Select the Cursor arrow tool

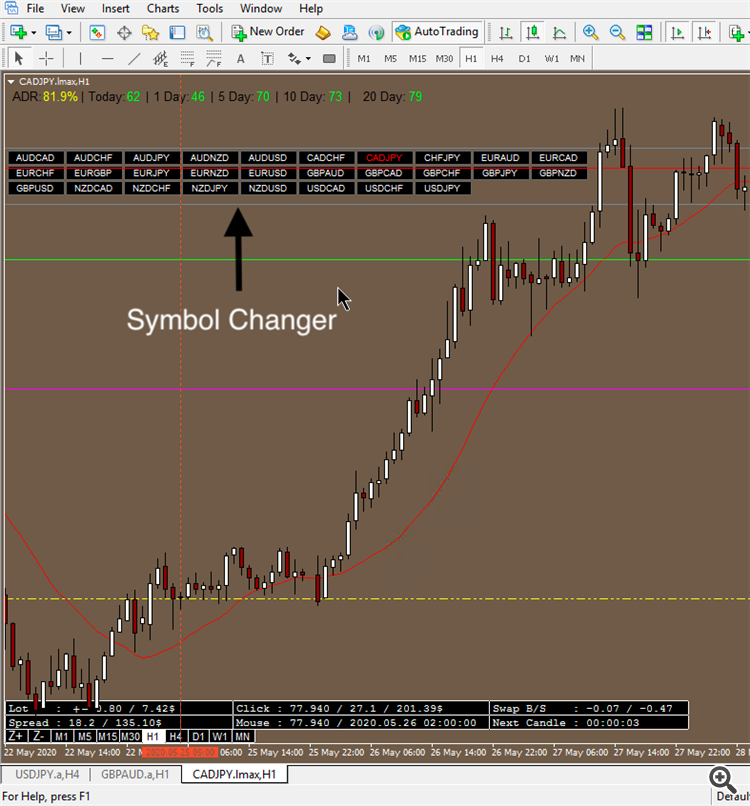click(19, 58)
